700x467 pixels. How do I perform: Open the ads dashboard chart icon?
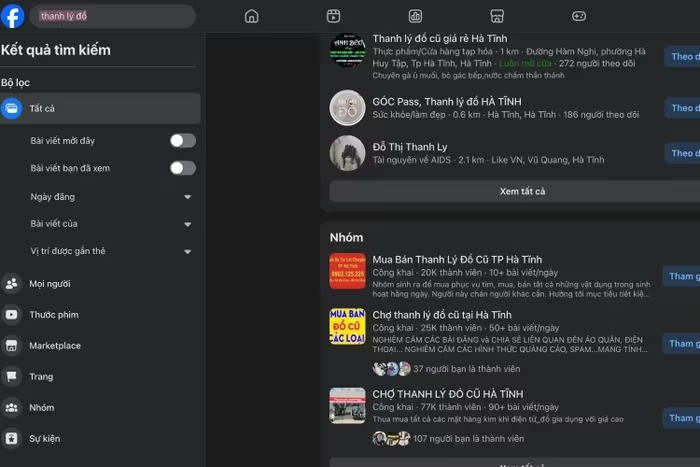[x=415, y=16]
